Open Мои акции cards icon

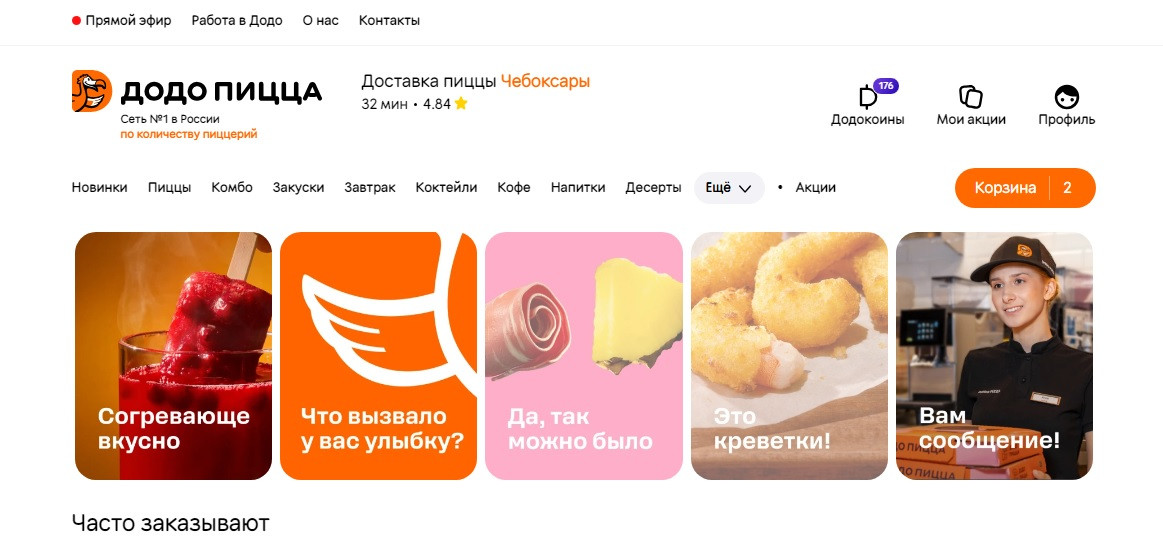(971, 96)
